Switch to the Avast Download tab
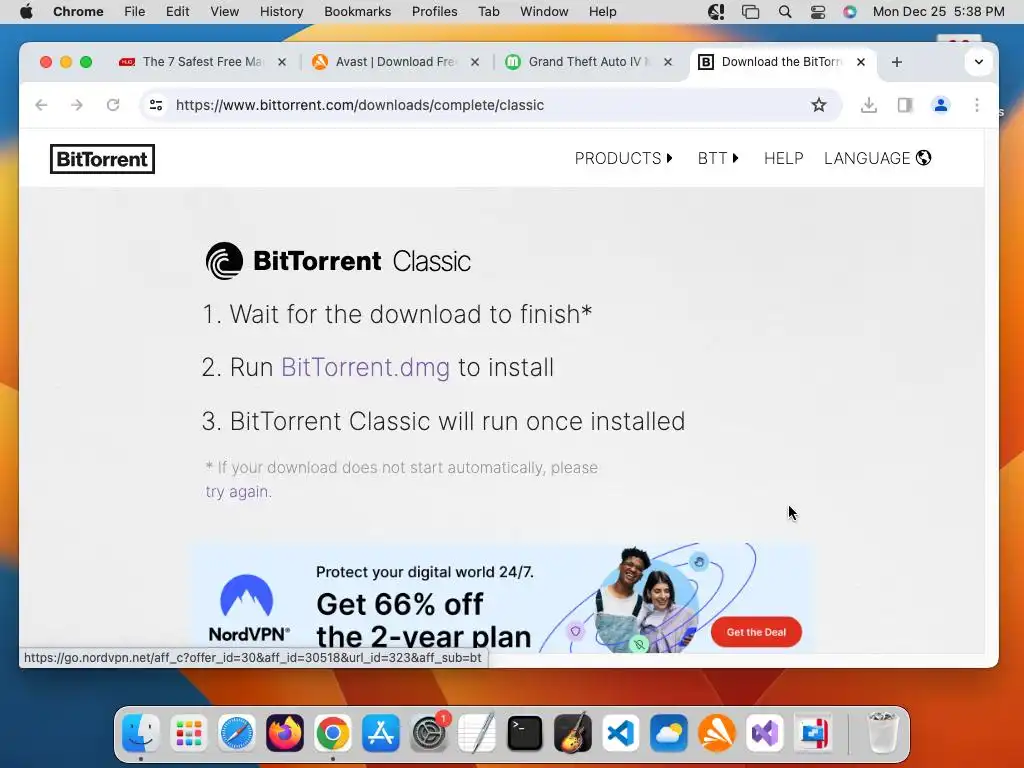 395,62
